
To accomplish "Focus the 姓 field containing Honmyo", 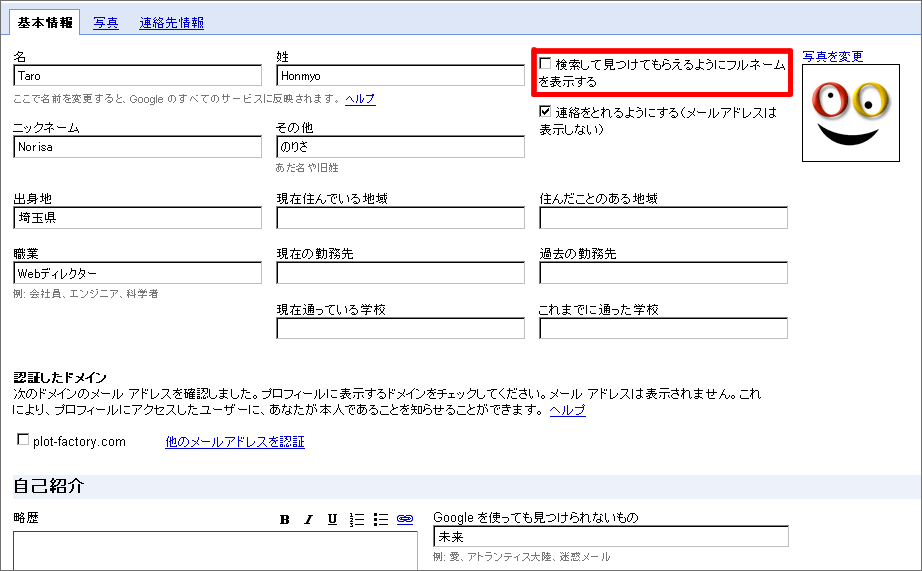I will pos(400,76).
